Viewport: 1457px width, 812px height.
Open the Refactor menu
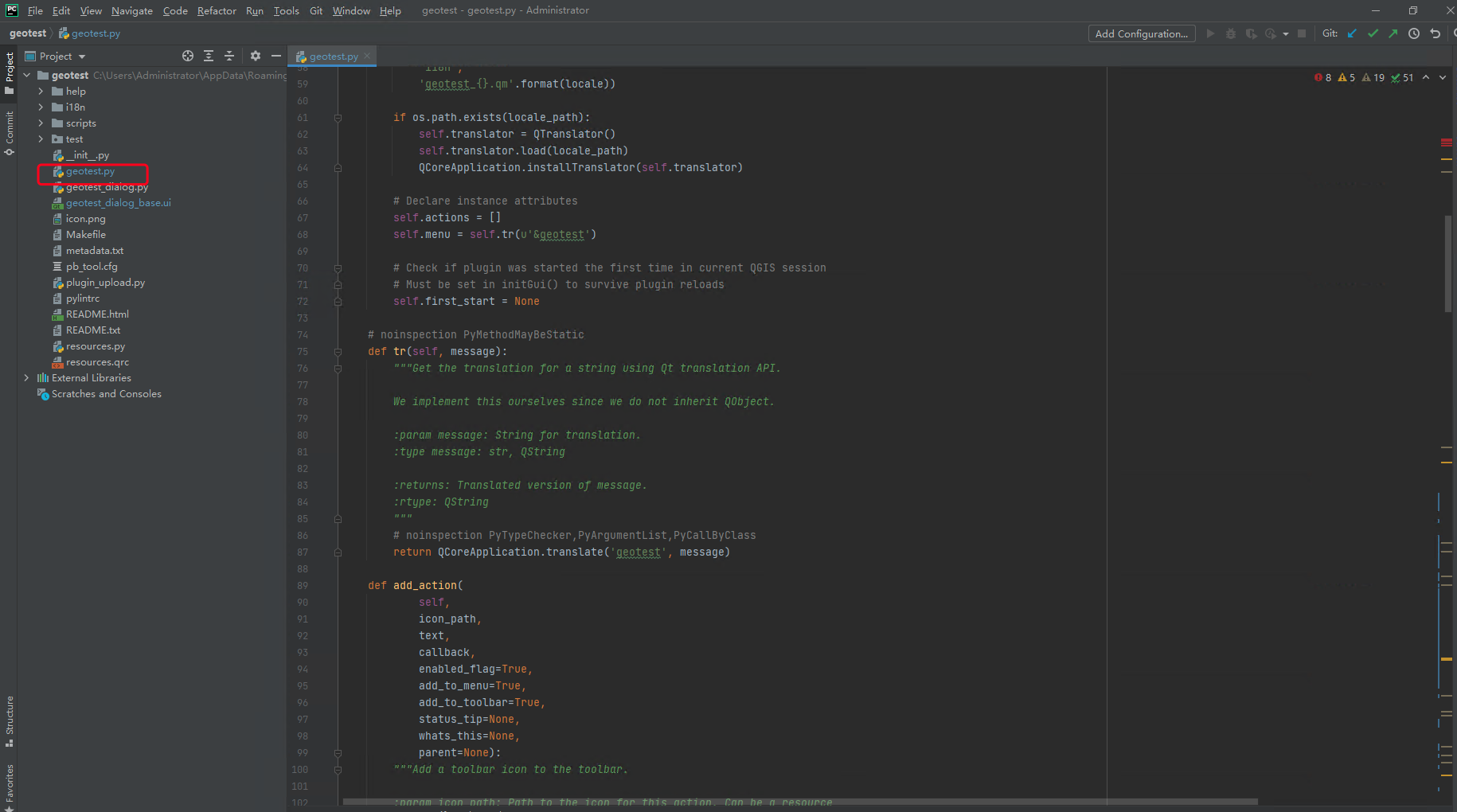[217, 10]
